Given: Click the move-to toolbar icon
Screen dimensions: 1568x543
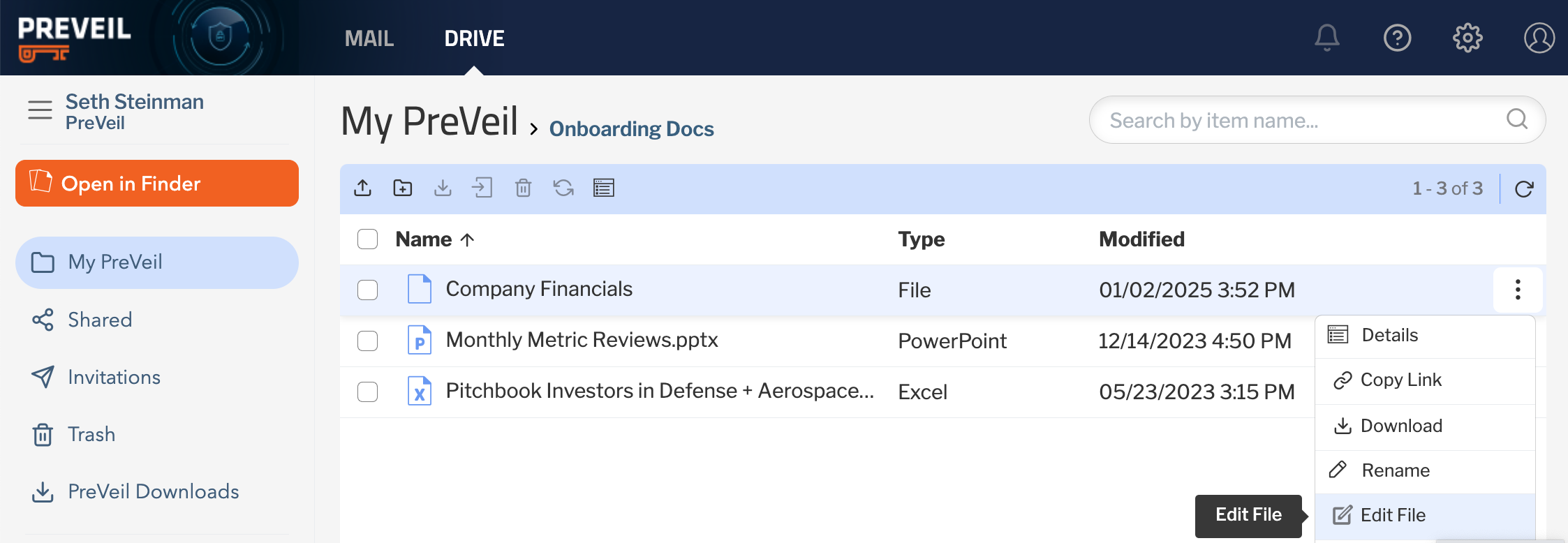Looking at the screenshot, I should click(482, 188).
